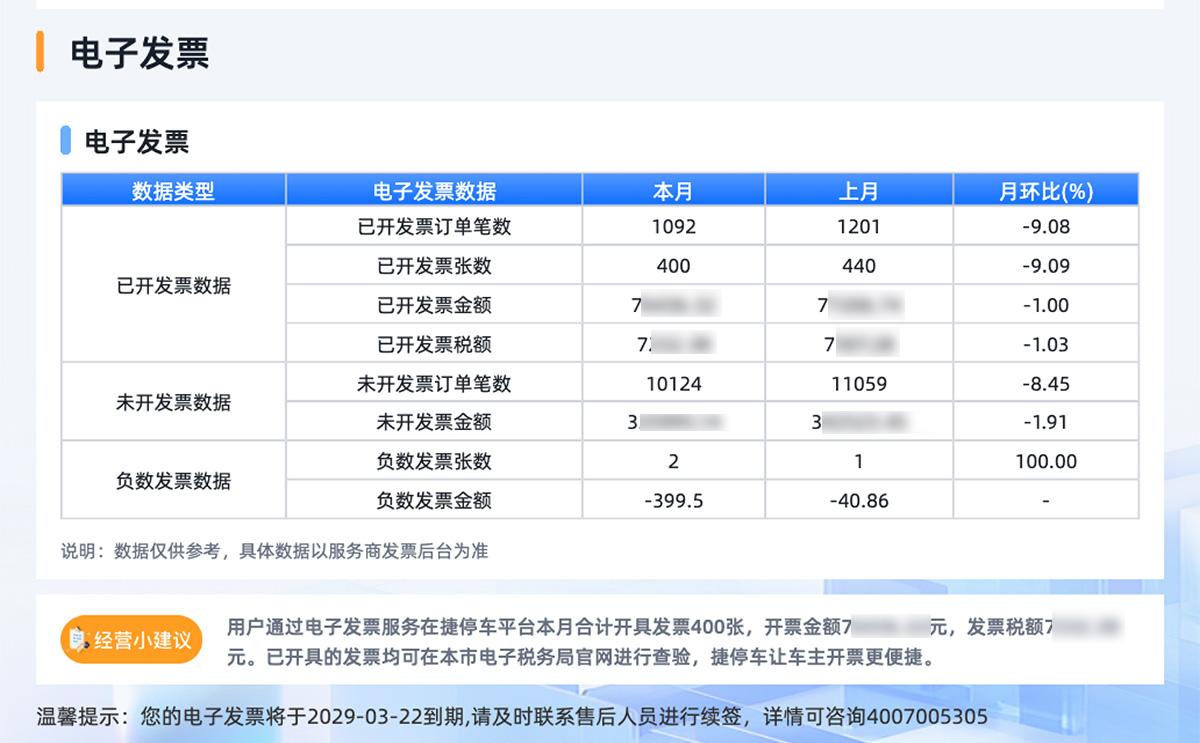Click the 100.00 month-over-month value

click(1045, 461)
